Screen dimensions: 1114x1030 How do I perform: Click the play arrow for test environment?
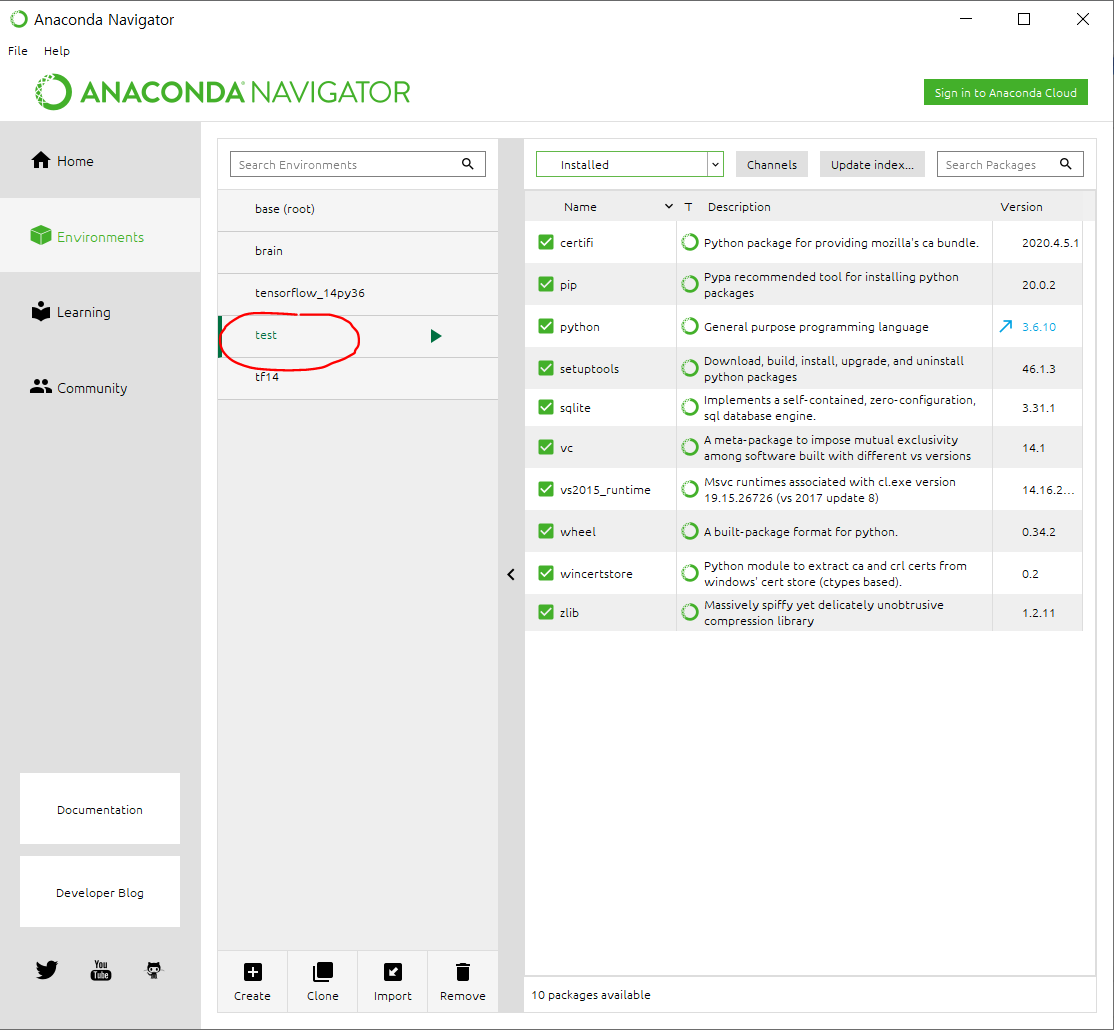point(436,336)
